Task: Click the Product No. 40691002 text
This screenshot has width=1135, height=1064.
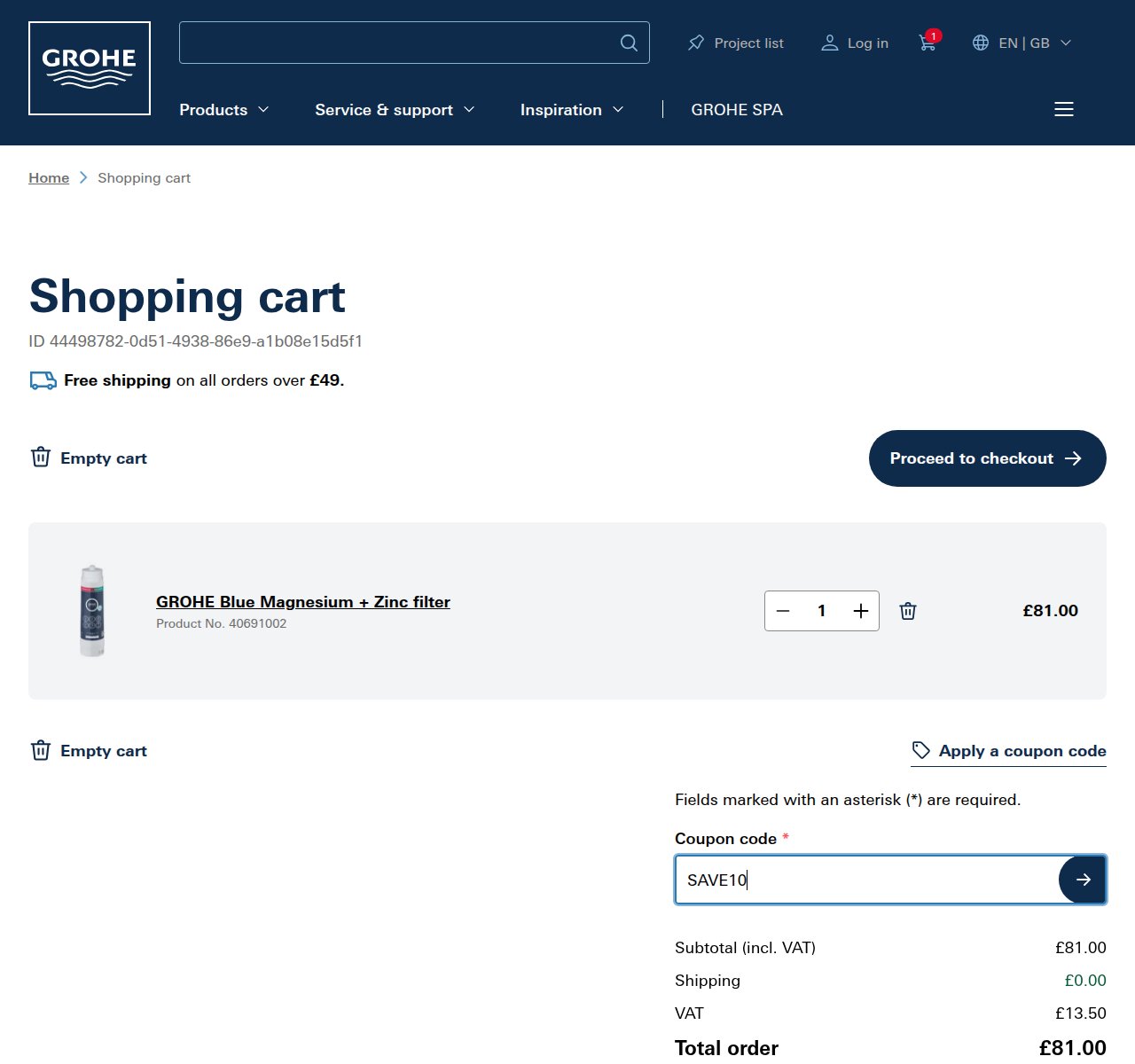Action: point(222,623)
